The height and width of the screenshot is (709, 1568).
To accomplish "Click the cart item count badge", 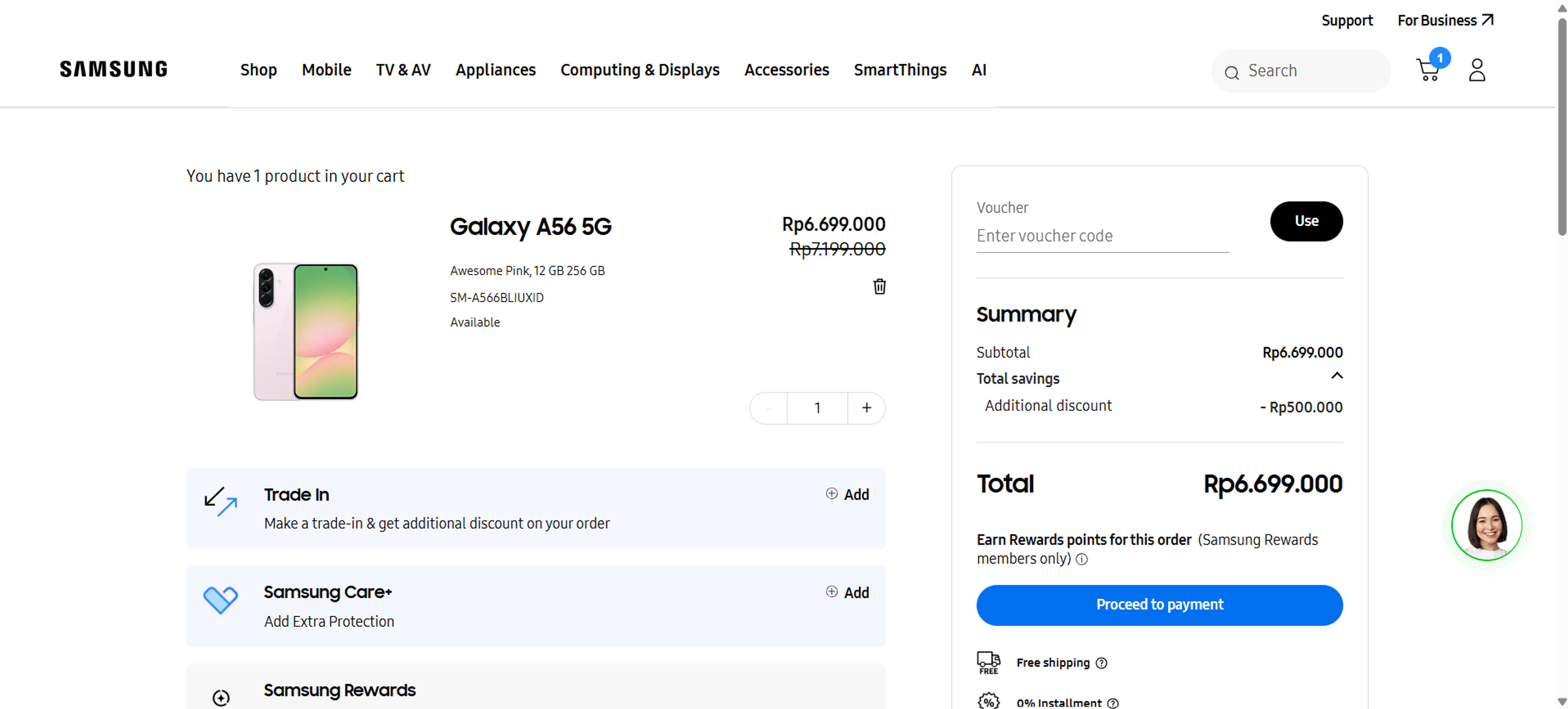I will click(1439, 58).
